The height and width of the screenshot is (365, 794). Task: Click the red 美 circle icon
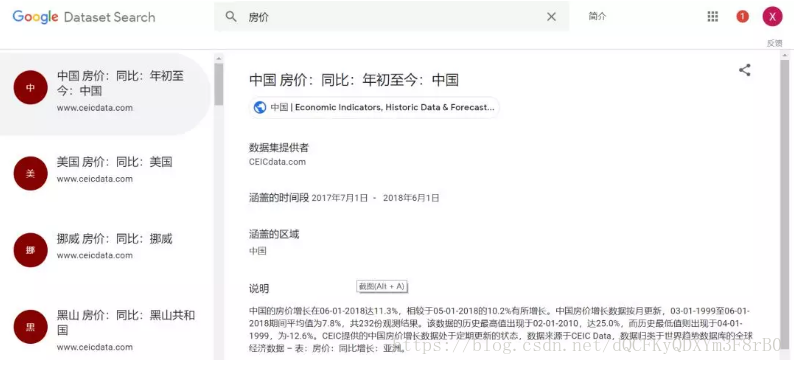(30, 174)
